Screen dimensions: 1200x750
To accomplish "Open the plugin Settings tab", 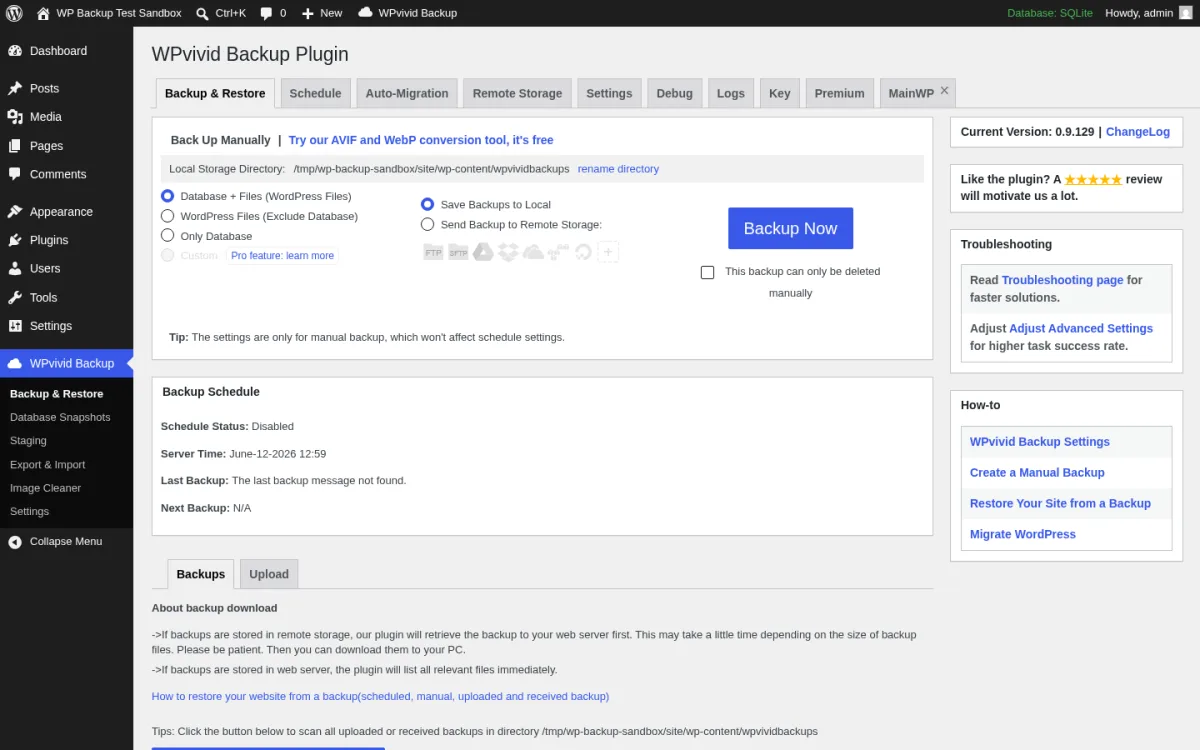I will [609, 93].
